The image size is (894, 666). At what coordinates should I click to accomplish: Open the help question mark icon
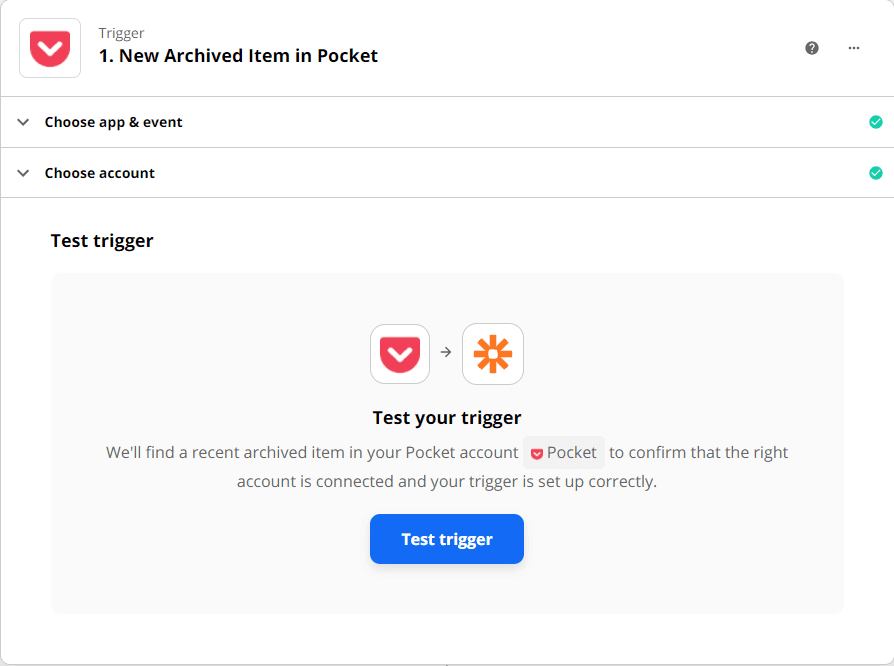click(x=812, y=48)
